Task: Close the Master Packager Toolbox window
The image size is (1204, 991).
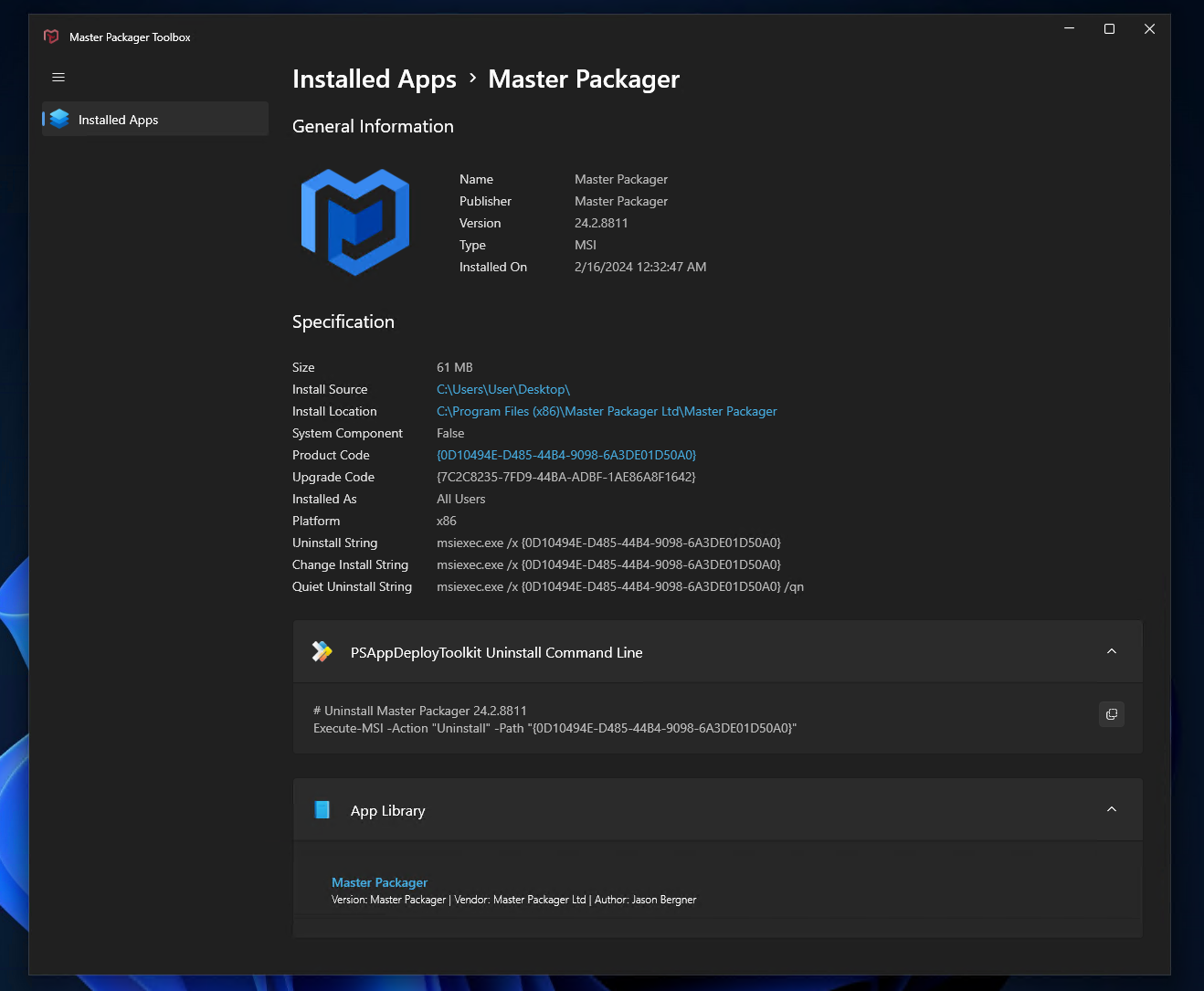Action: [x=1150, y=29]
